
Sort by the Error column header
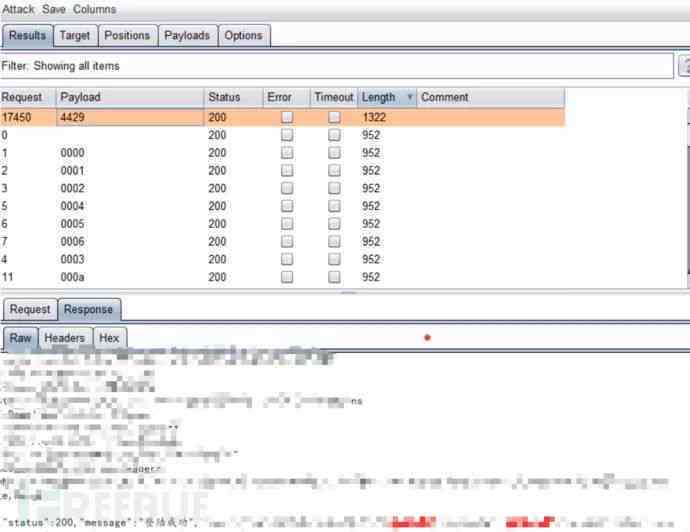pyautogui.click(x=286, y=97)
